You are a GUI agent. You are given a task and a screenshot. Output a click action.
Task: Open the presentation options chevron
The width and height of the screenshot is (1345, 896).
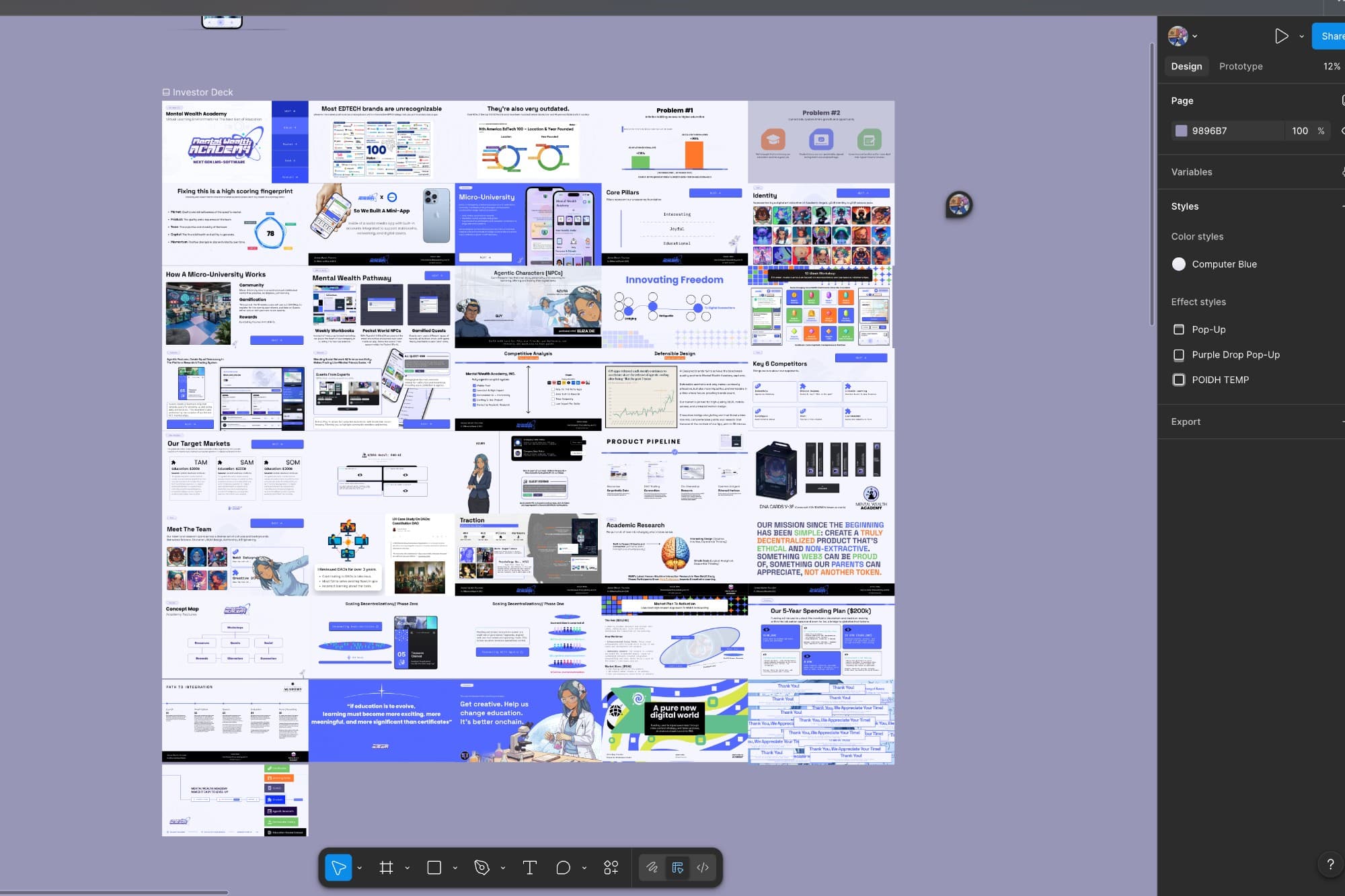click(x=1301, y=36)
